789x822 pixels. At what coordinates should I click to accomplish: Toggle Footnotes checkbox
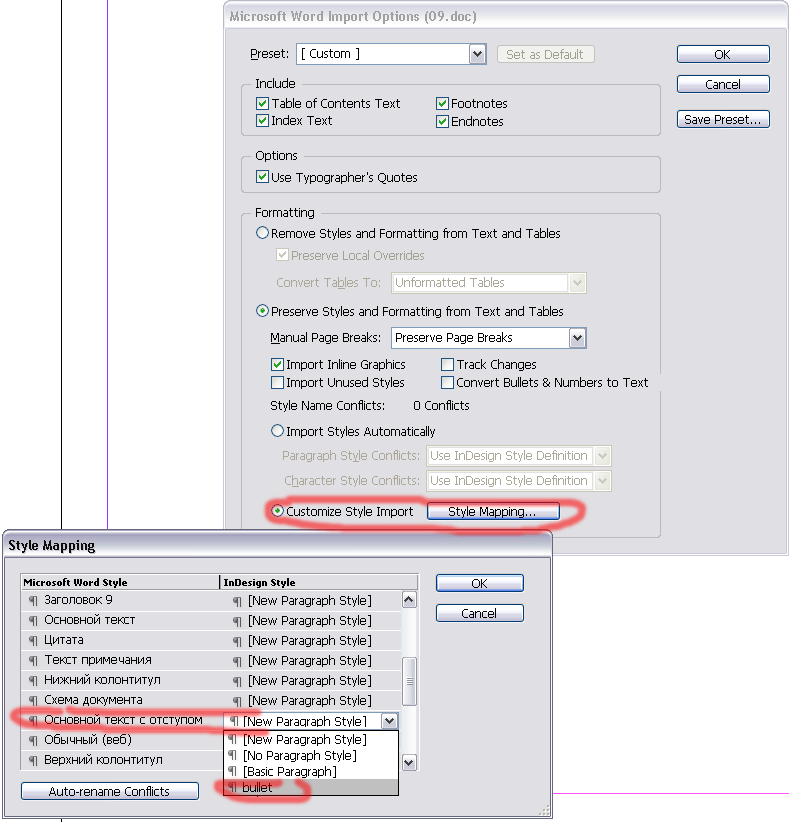click(442, 103)
